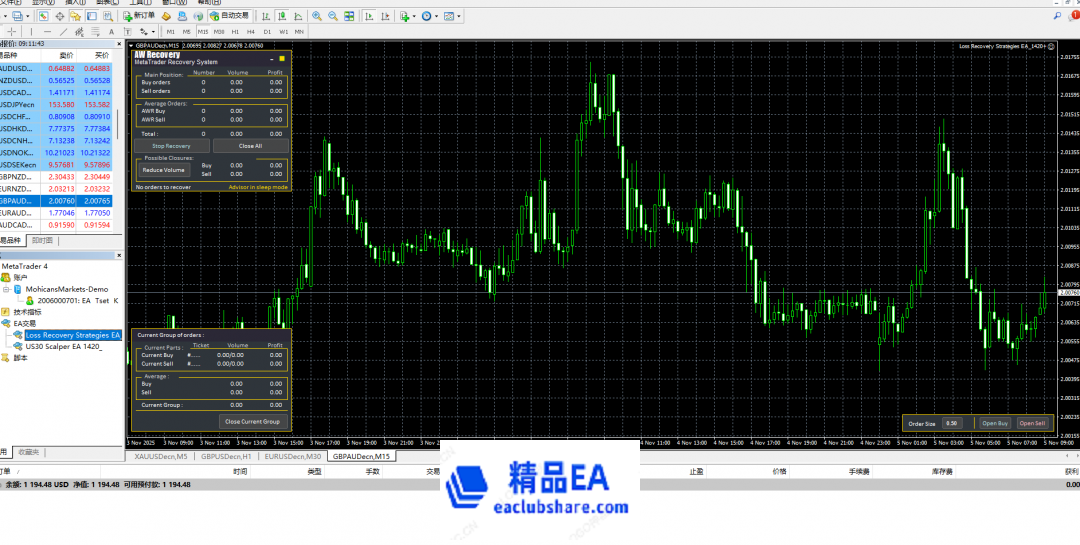This screenshot has width=1080, height=545.
Task: Switch to candlestick chart display icon
Action: (282, 16)
